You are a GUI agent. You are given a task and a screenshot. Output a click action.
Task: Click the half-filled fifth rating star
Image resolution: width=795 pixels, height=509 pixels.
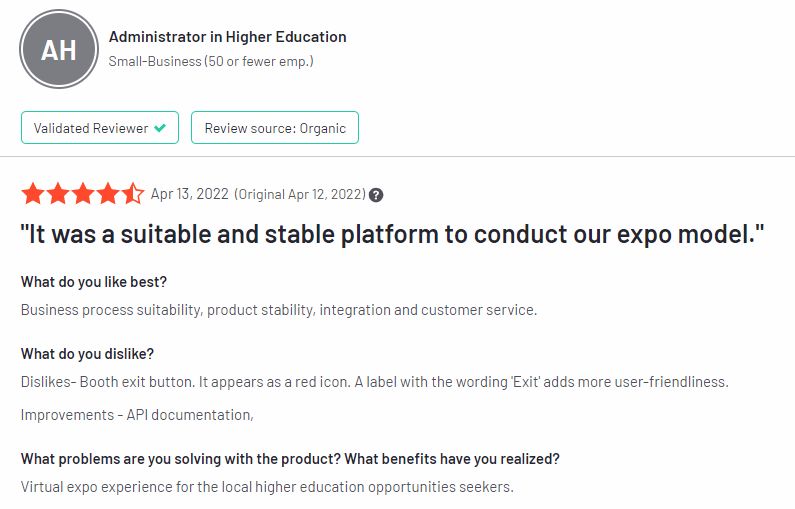click(132, 194)
